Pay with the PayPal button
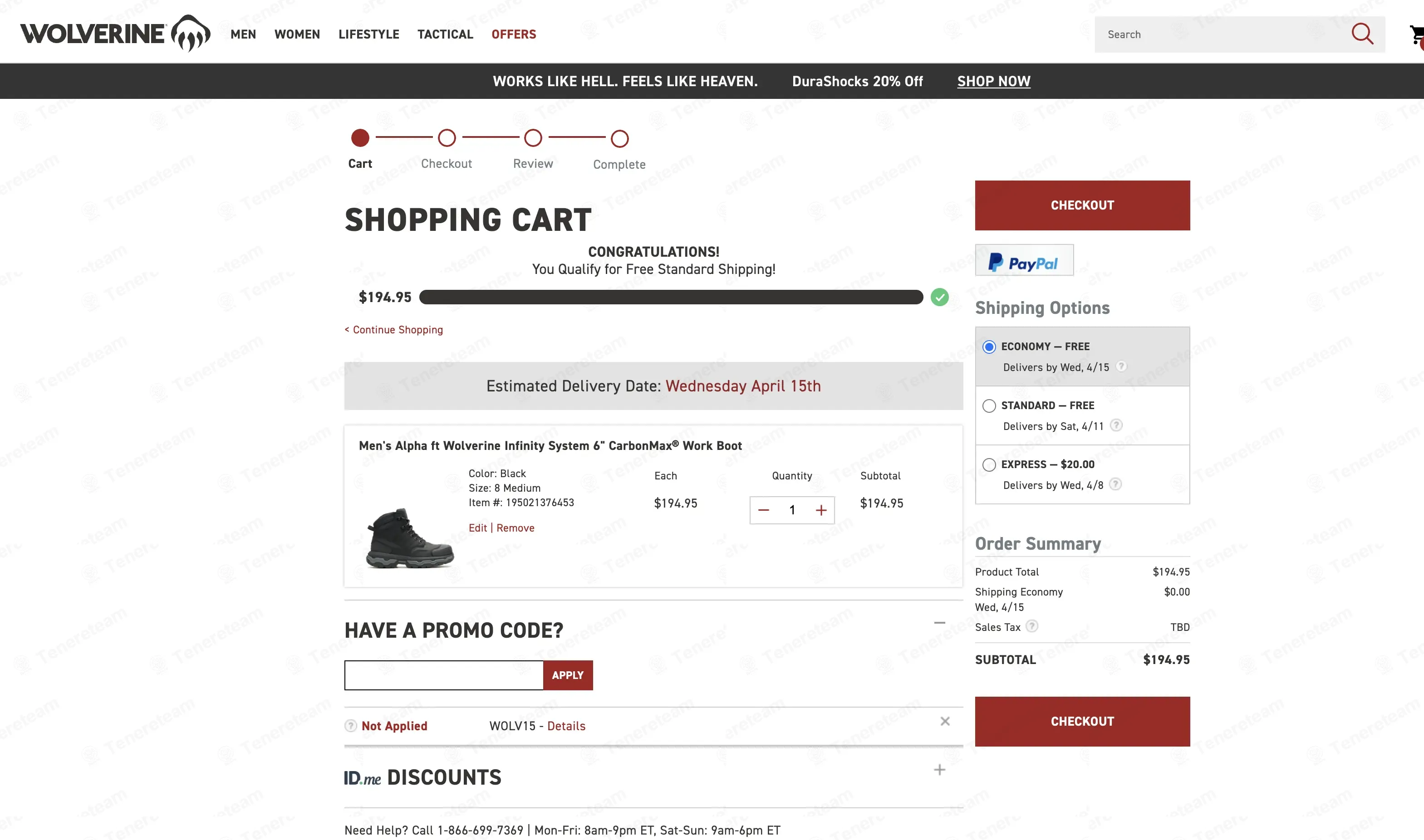Screen dimensions: 1424x840 point(1024,260)
